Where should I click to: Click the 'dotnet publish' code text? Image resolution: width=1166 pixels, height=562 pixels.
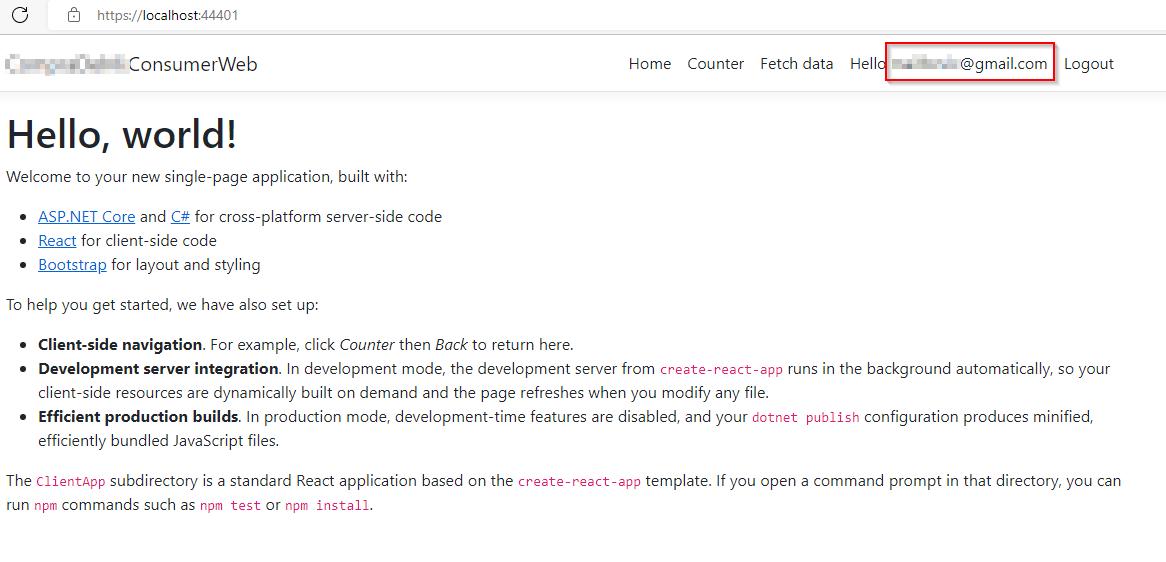pyautogui.click(x=806, y=417)
